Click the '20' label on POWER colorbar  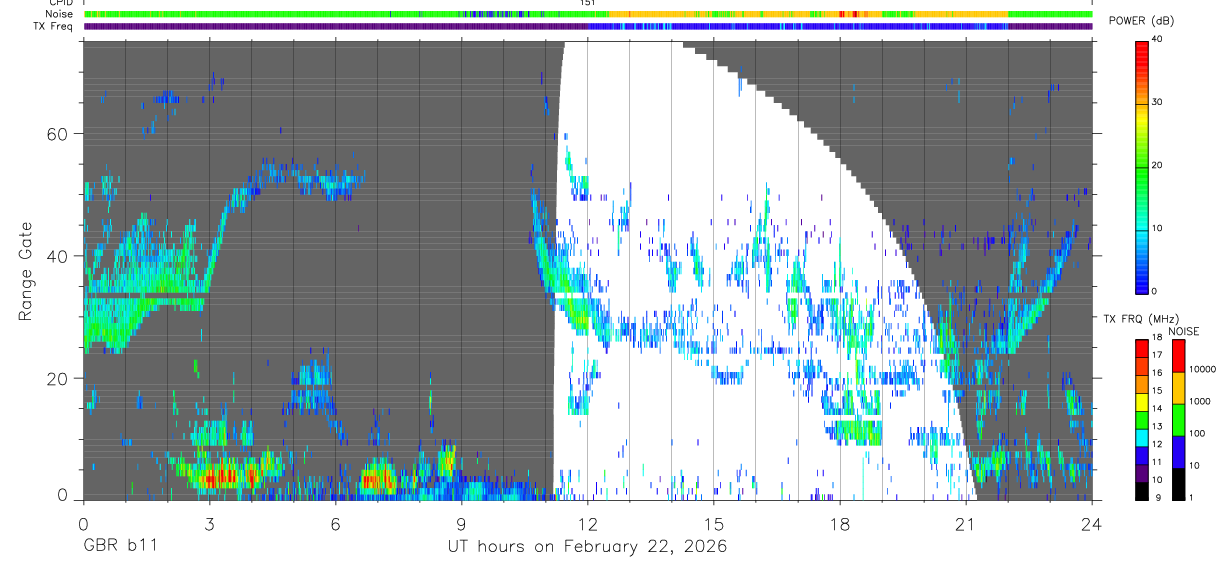click(1157, 166)
